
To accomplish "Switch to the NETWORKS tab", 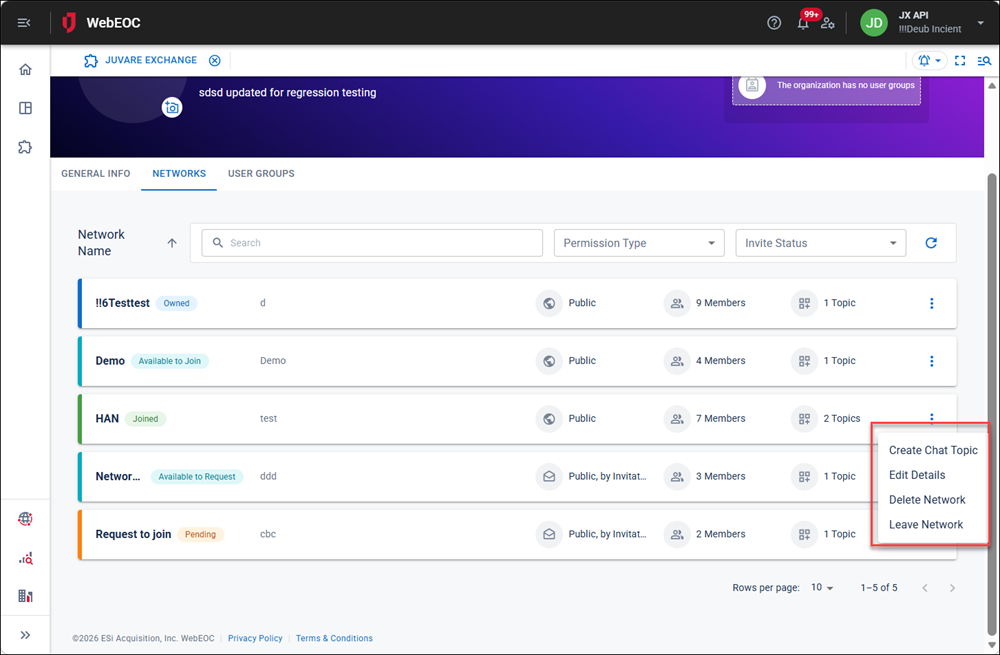I will 179,173.
